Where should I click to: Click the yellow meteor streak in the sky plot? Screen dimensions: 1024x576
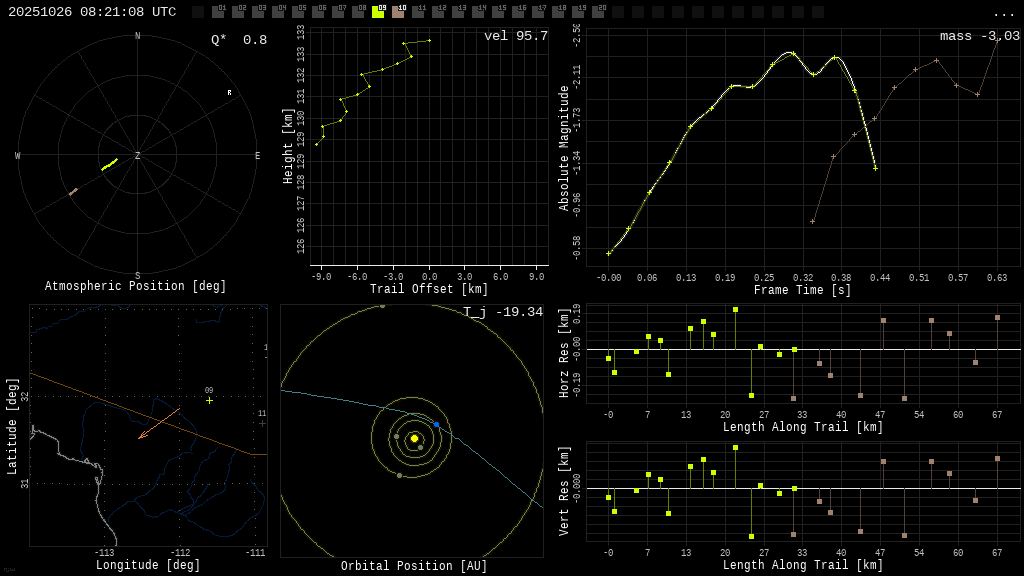tap(109, 164)
